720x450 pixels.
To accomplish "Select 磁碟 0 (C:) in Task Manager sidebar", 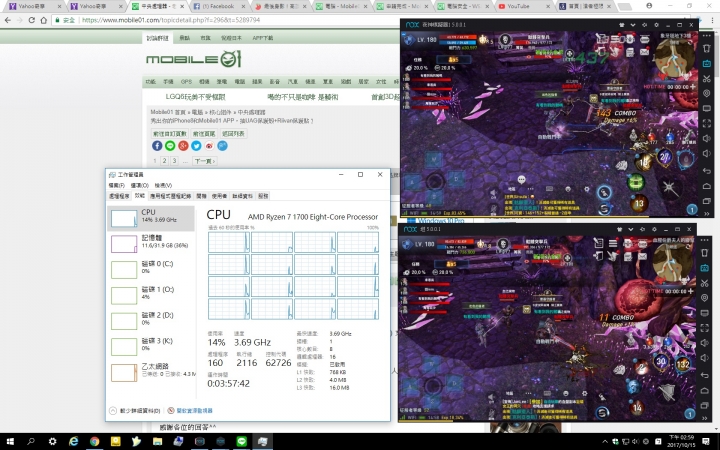I will (x=151, y=269).
